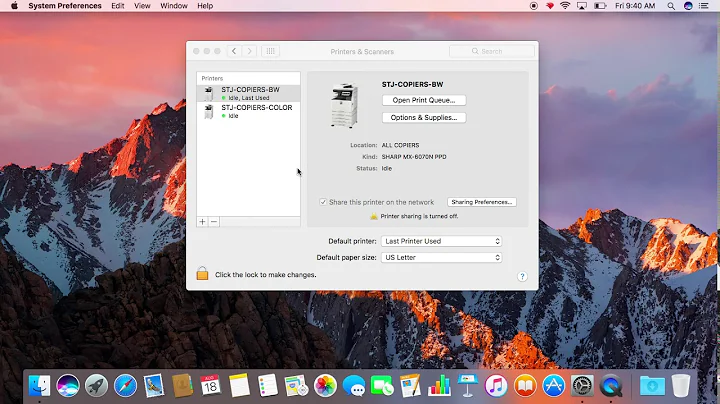Open Messages blue bubble icon in dock
Screen dimensions: 720x404
point(354,386)
